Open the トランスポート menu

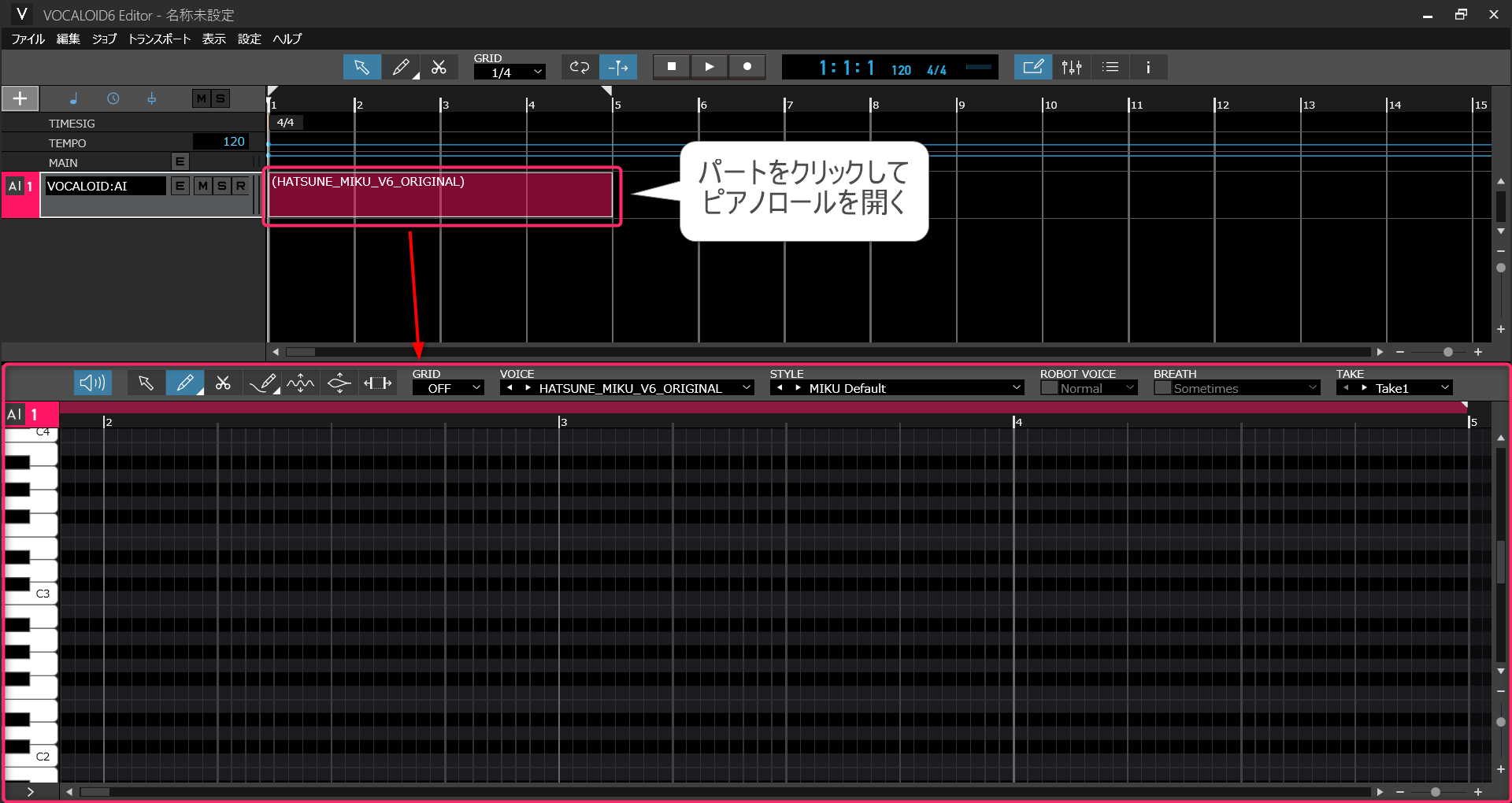159,39
